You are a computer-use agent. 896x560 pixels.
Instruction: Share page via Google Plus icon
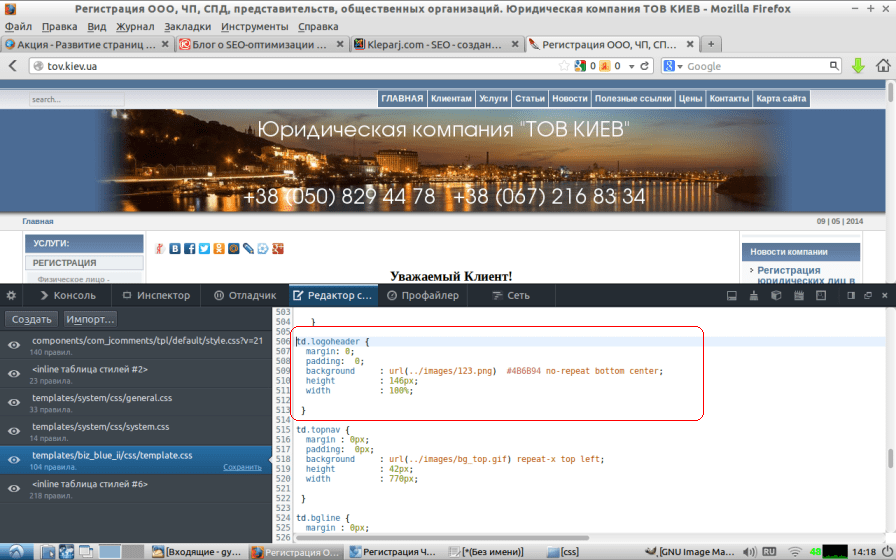[278, 249]
